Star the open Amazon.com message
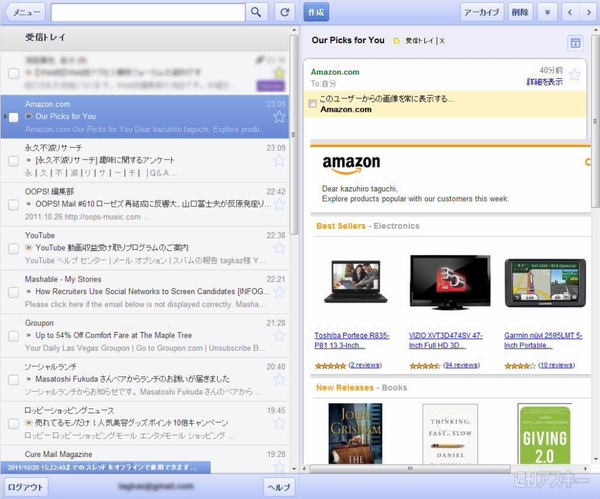600x499 pixels. (574, 74)
